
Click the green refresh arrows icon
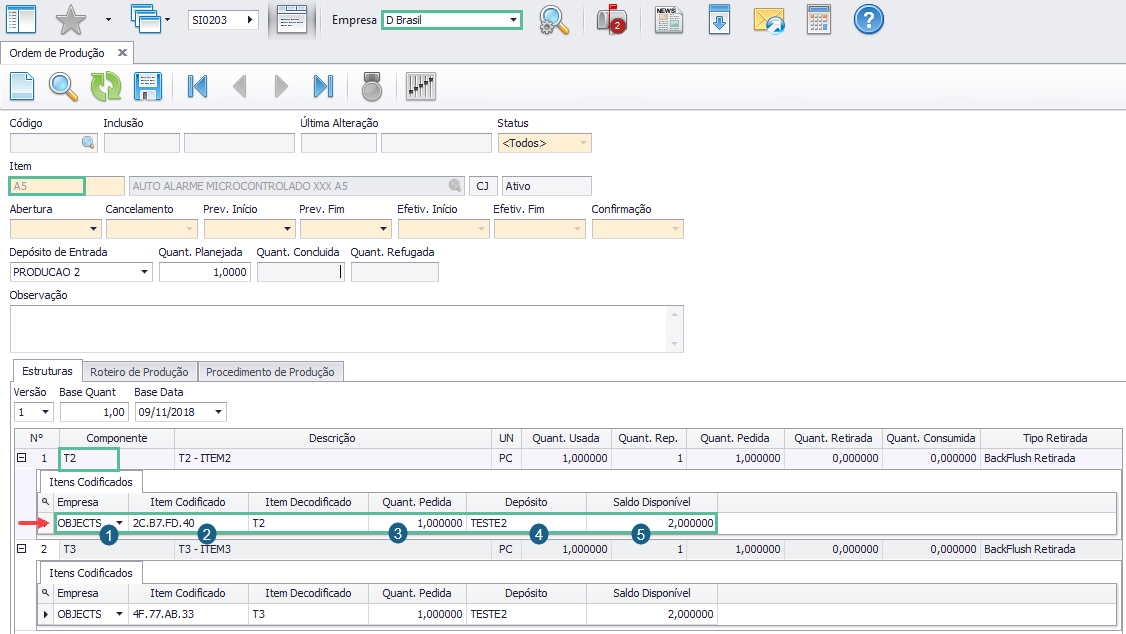pyautogui.click(x=106, y=86)
